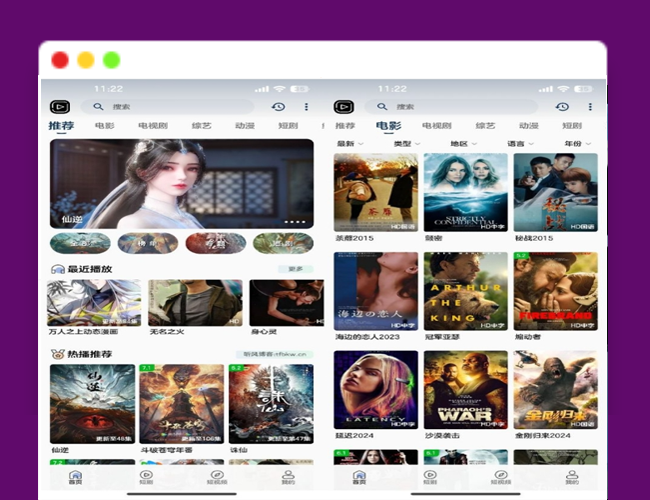650x500 pixels.
Task: Open three-dot overflow menu in right phone
Action: 589,107
